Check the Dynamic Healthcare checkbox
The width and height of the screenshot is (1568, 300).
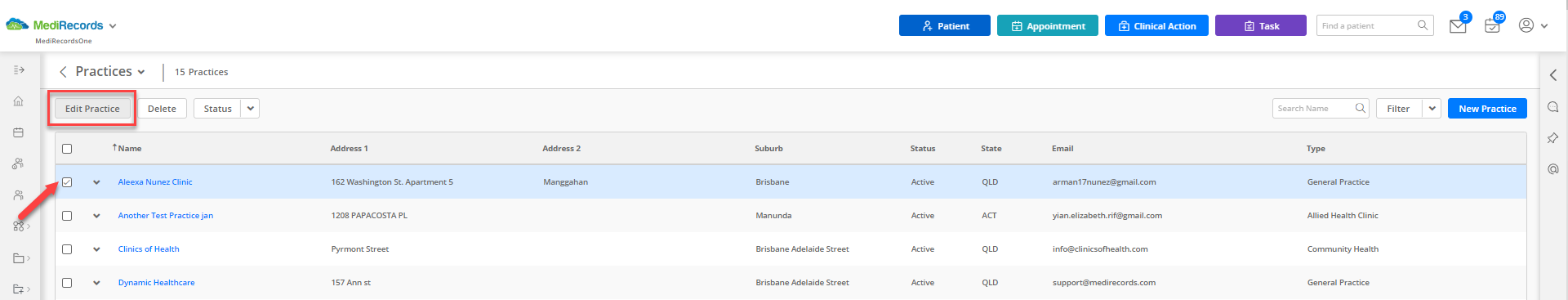pyautogui.click(x=67, y=283)
